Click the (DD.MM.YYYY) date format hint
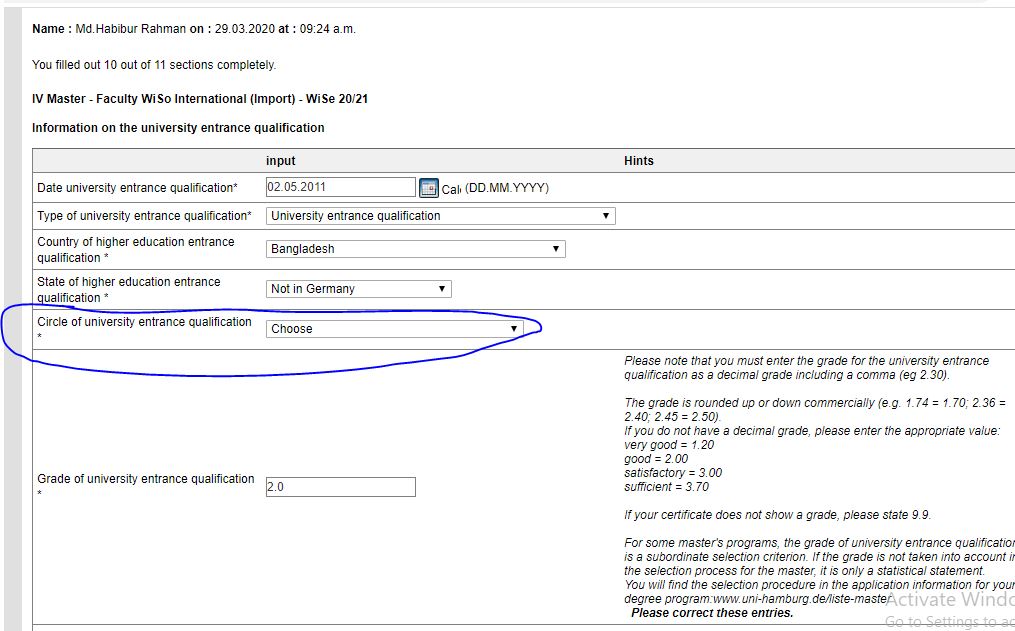The image size is (1015, 631). [x=507, y=188]
